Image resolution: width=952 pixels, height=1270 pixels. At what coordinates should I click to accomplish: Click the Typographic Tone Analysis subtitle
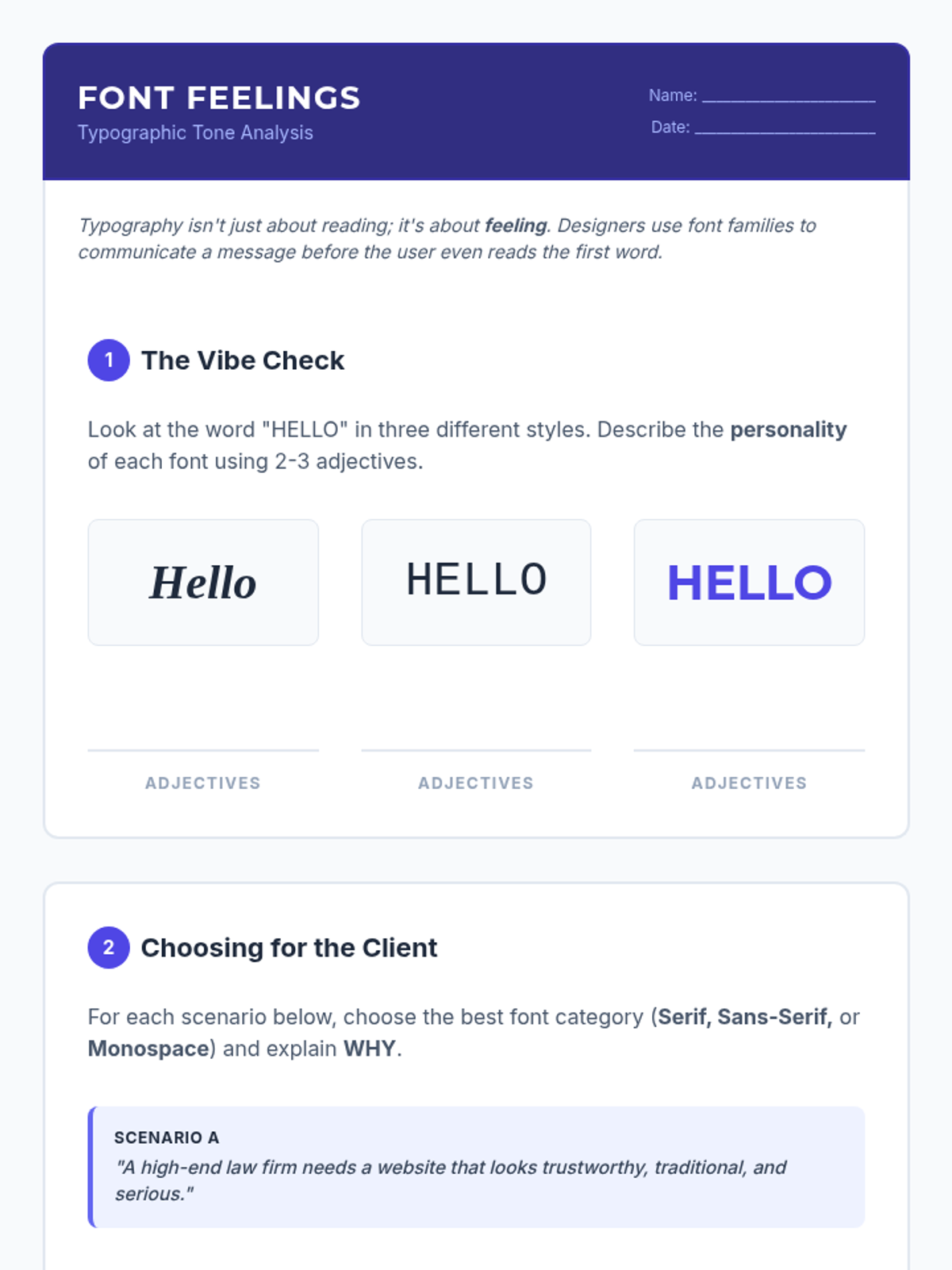pyautogui.click(x=195, y=133)
